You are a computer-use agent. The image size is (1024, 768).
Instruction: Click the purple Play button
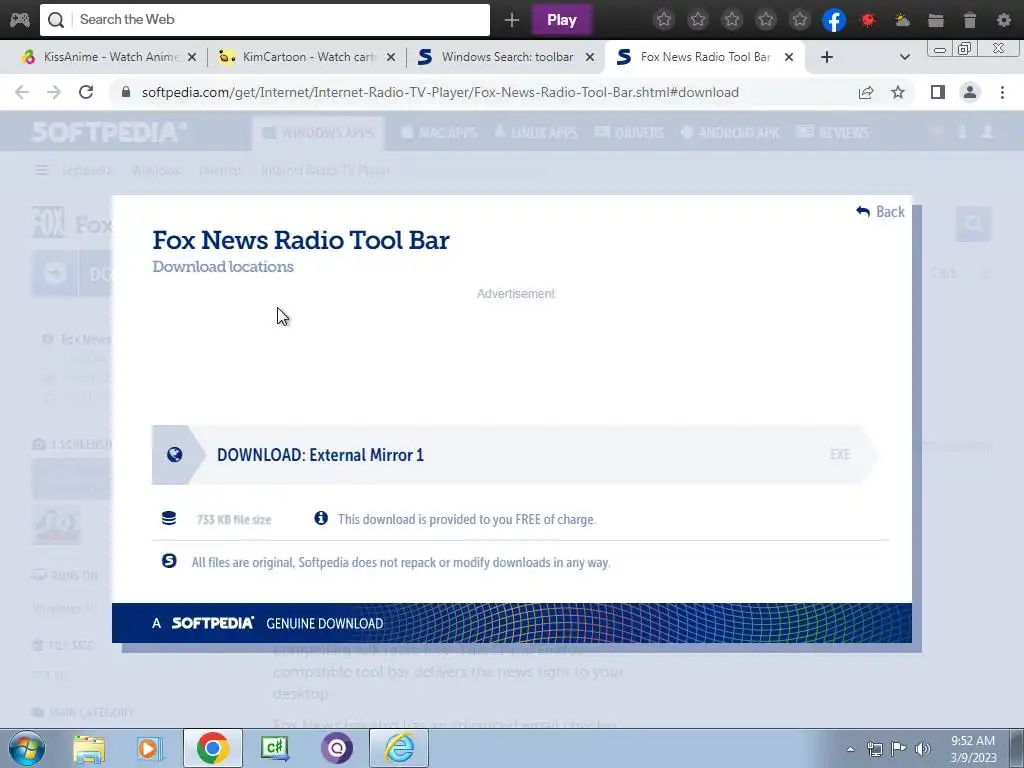click(562, 20)
